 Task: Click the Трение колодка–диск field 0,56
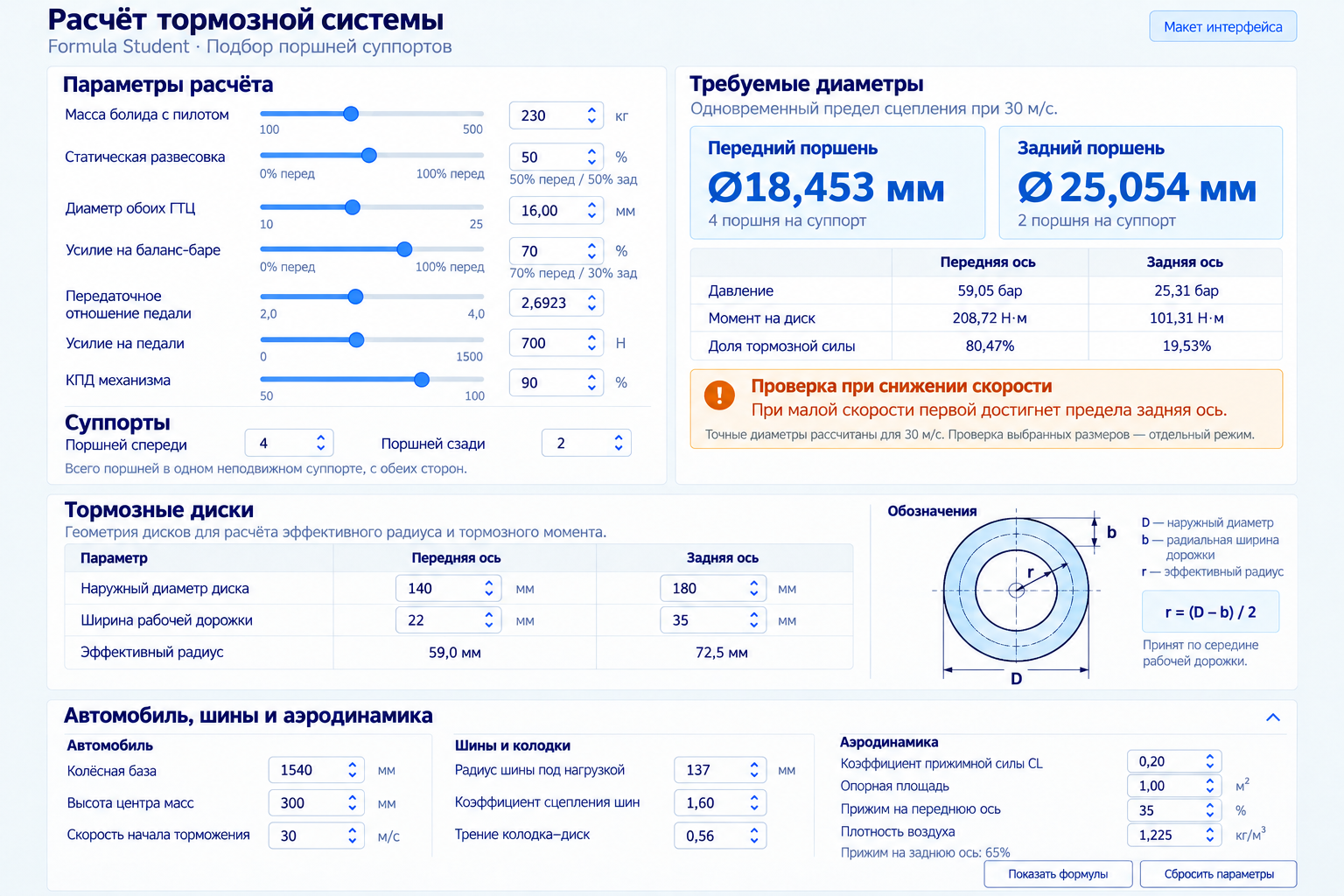[720, 836]
